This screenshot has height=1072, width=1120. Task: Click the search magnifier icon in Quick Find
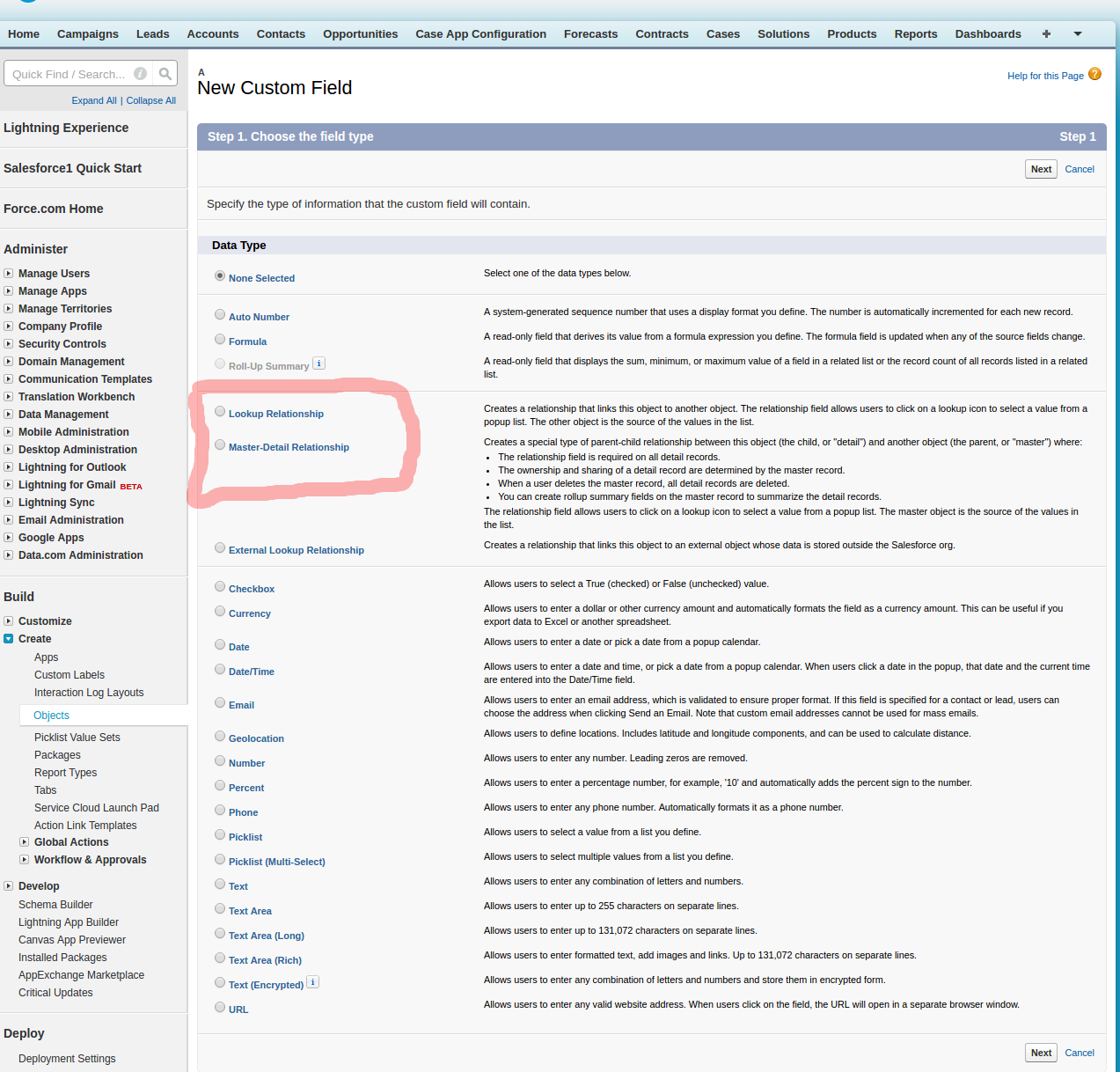tap(165, 74)
